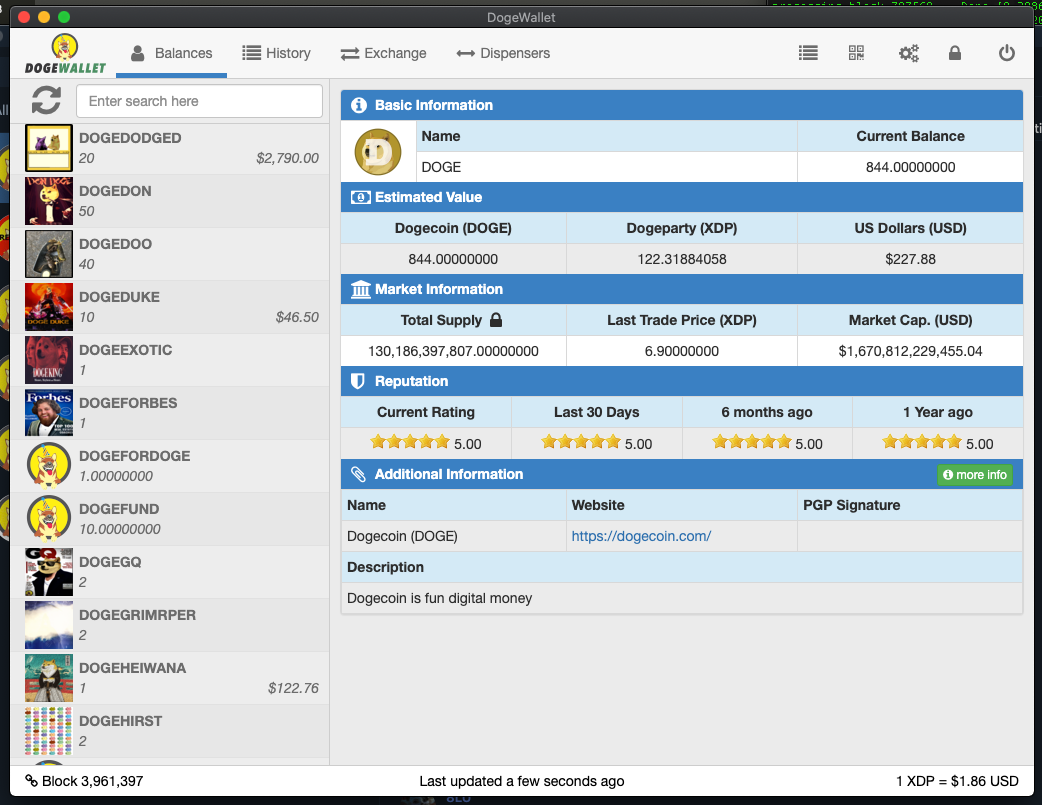Image resolution: width=1042 pixels, height=805 pixels.
Task: Open the Exchange tab
Action: point(383,53)
